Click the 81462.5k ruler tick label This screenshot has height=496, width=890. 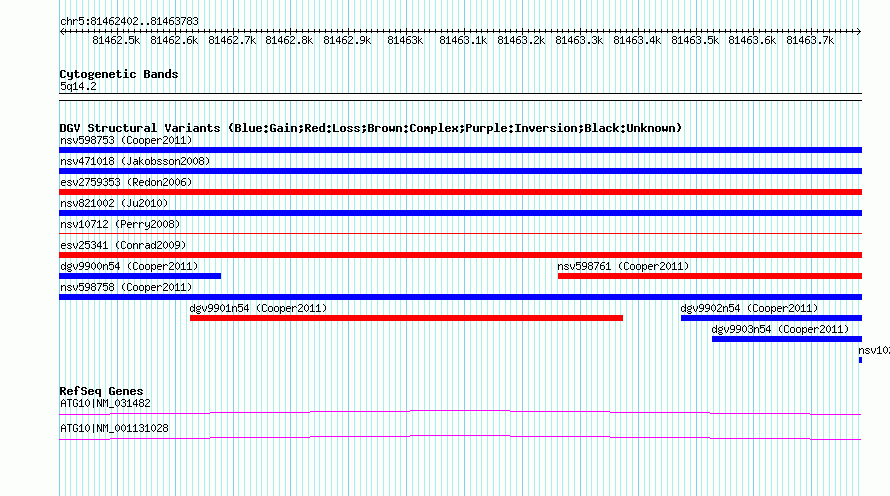(116, 40)
